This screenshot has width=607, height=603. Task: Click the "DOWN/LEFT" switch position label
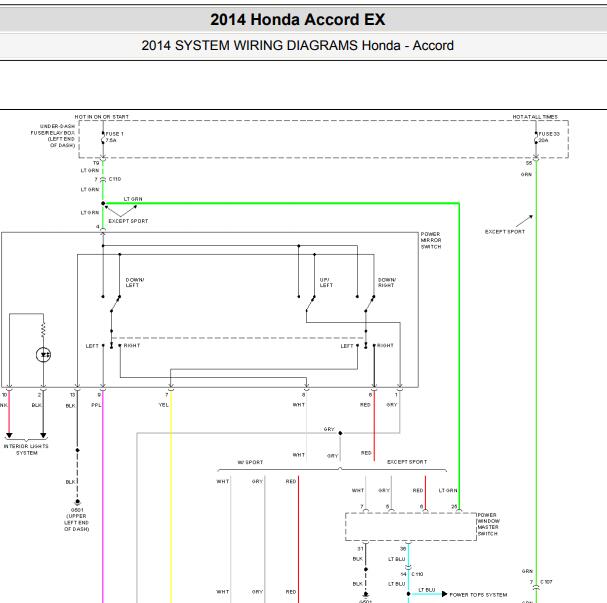tap(135, 283)
